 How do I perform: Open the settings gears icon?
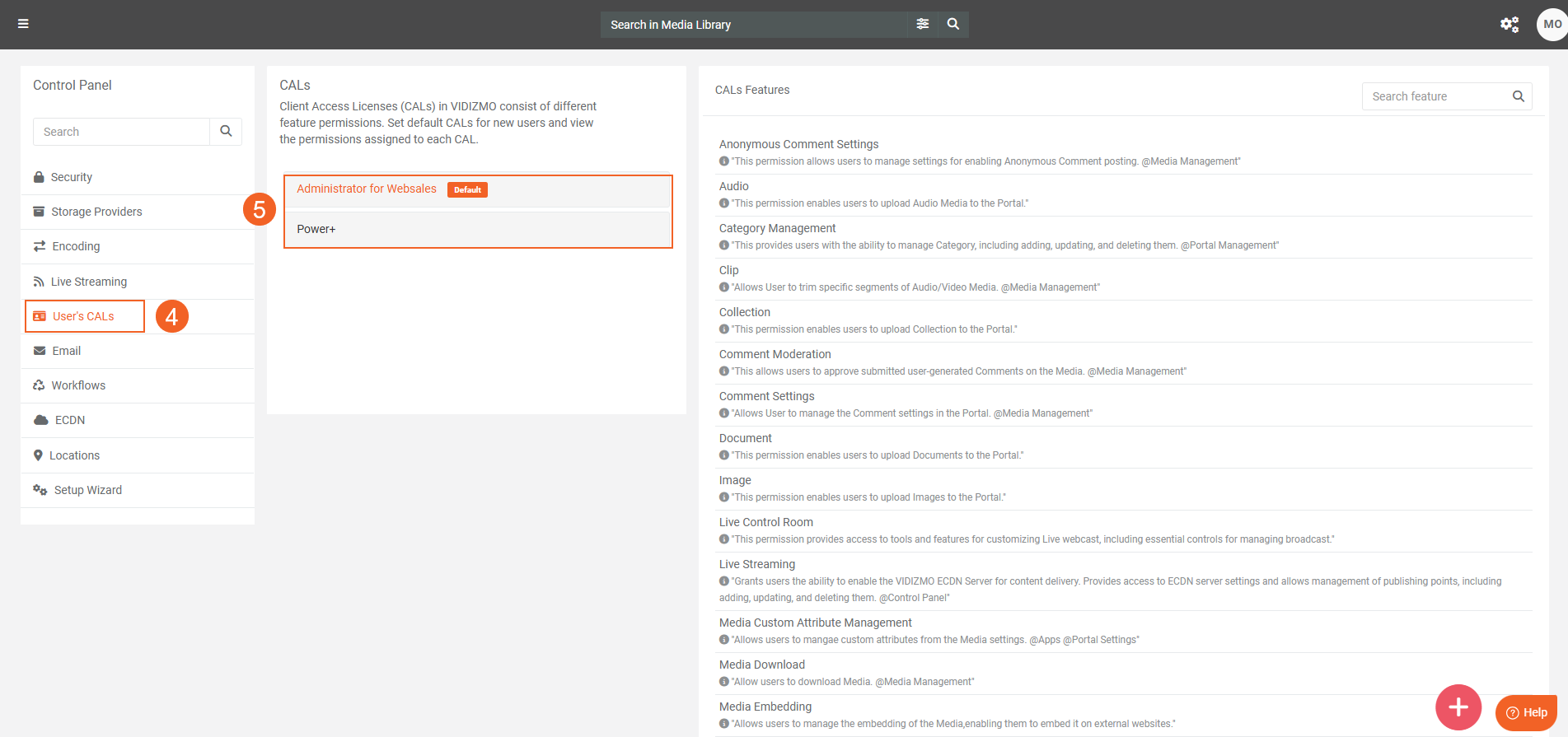1509,24
